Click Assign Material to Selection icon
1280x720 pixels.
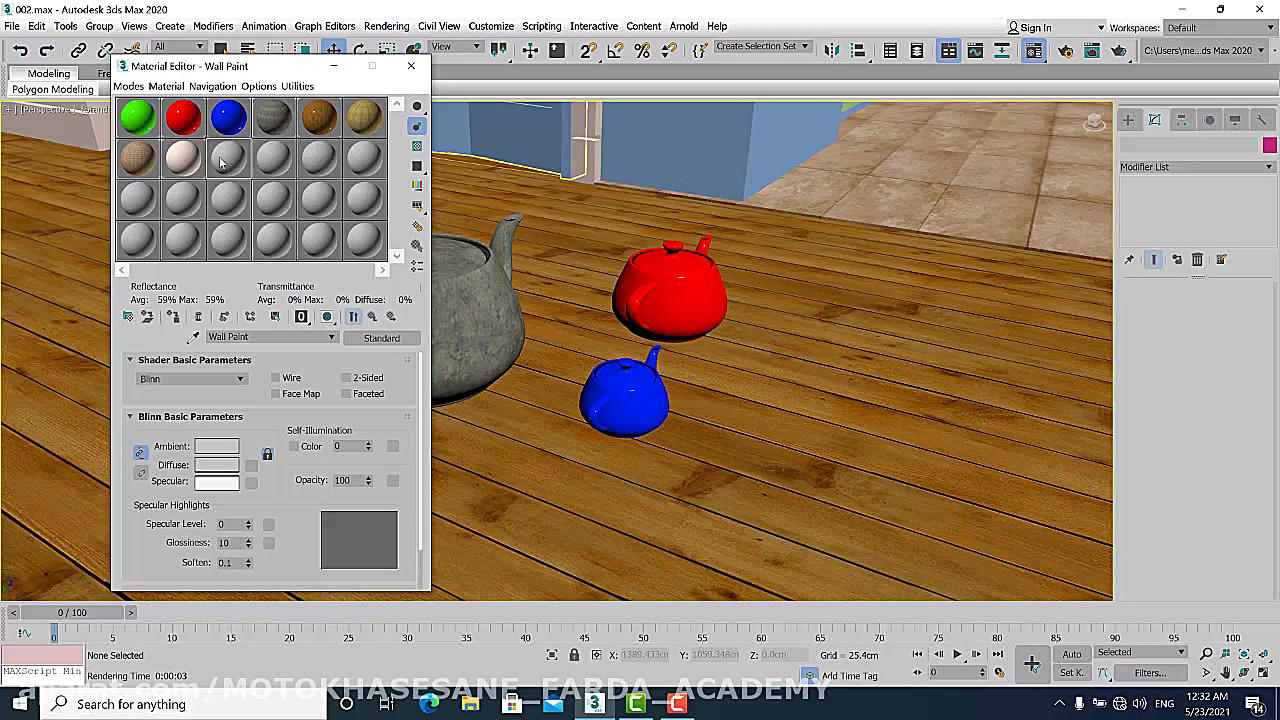pos(173,317)
